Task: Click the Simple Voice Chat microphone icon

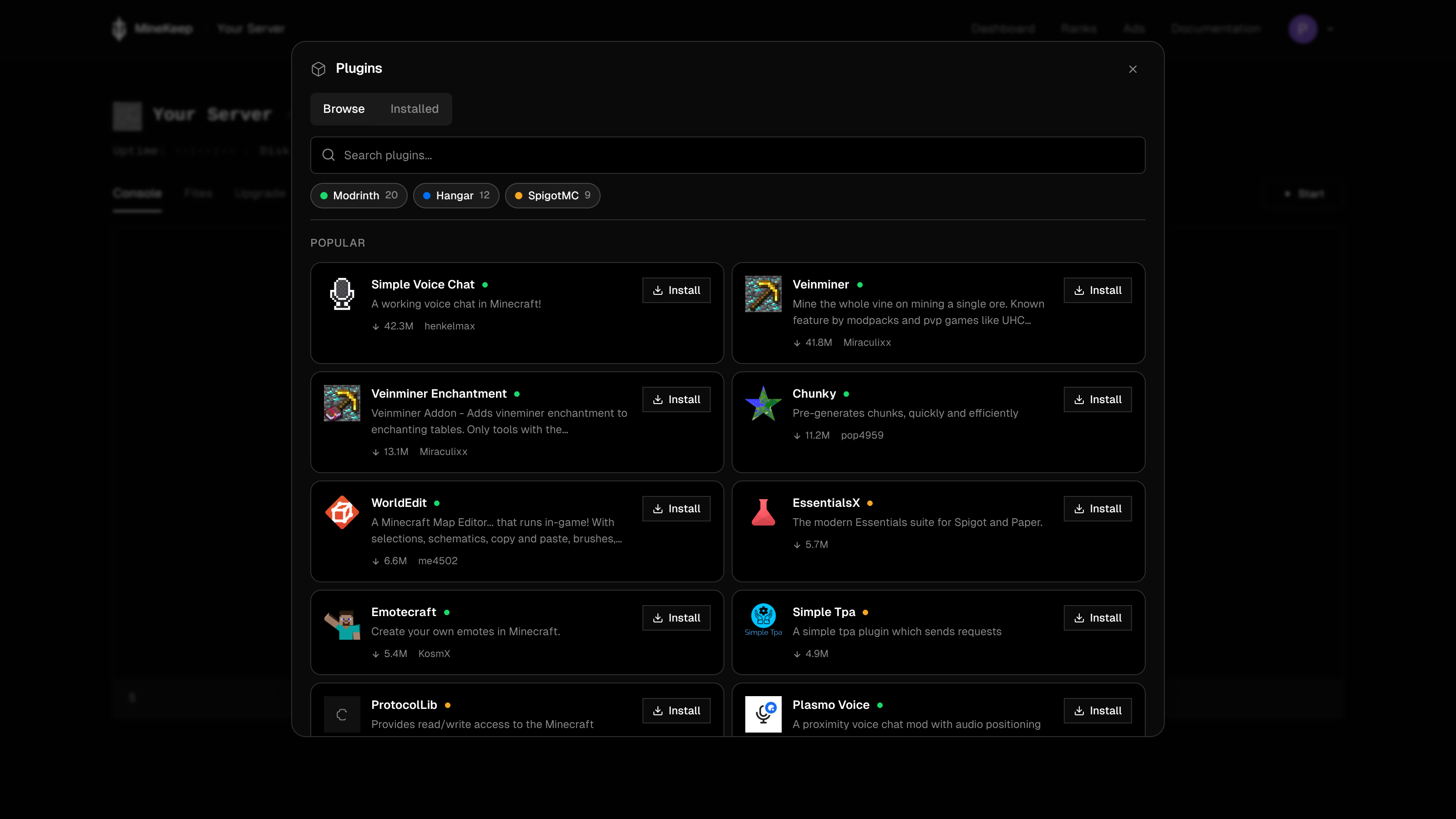Action: 342,294
